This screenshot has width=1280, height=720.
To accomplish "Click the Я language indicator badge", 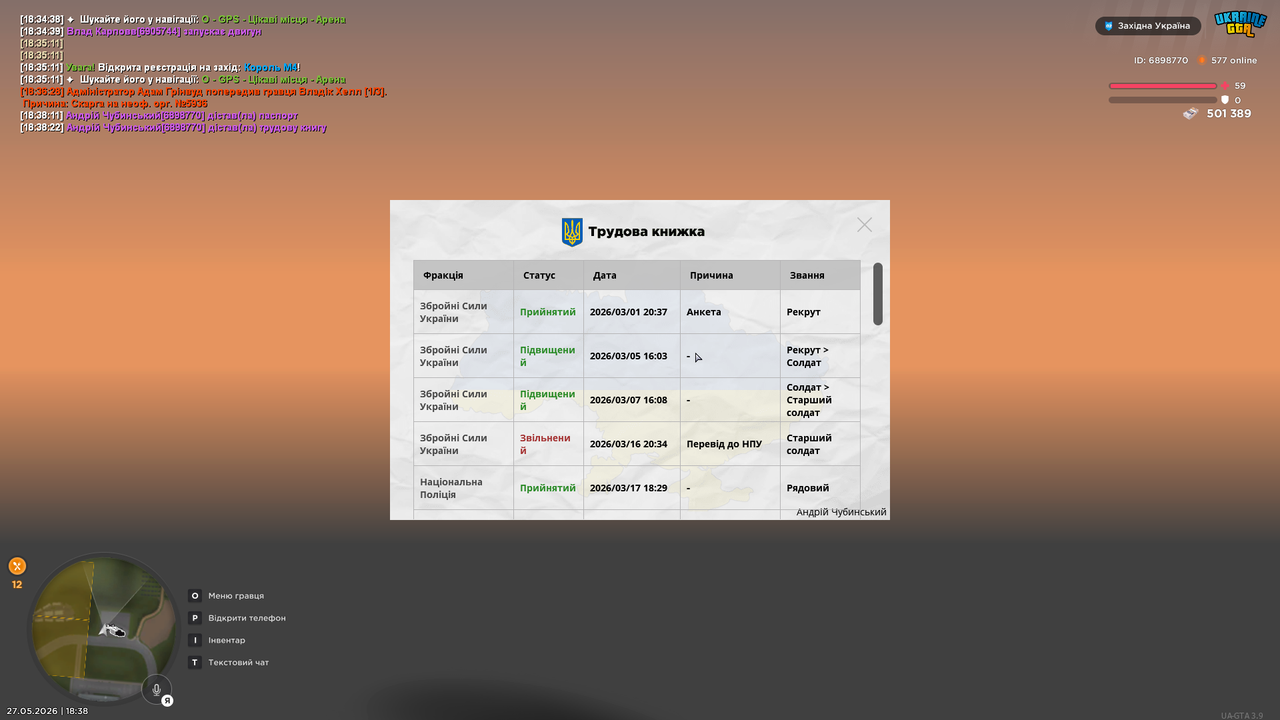I will point(168,700).
